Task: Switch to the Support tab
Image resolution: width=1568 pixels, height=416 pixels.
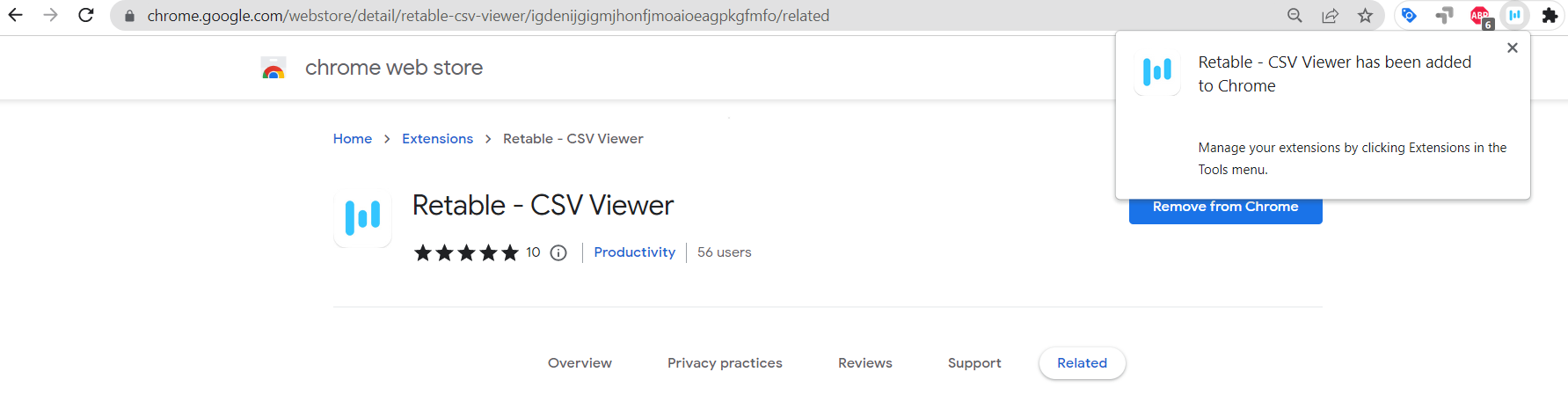Action: pyautogui.click(x=974, y=363)
